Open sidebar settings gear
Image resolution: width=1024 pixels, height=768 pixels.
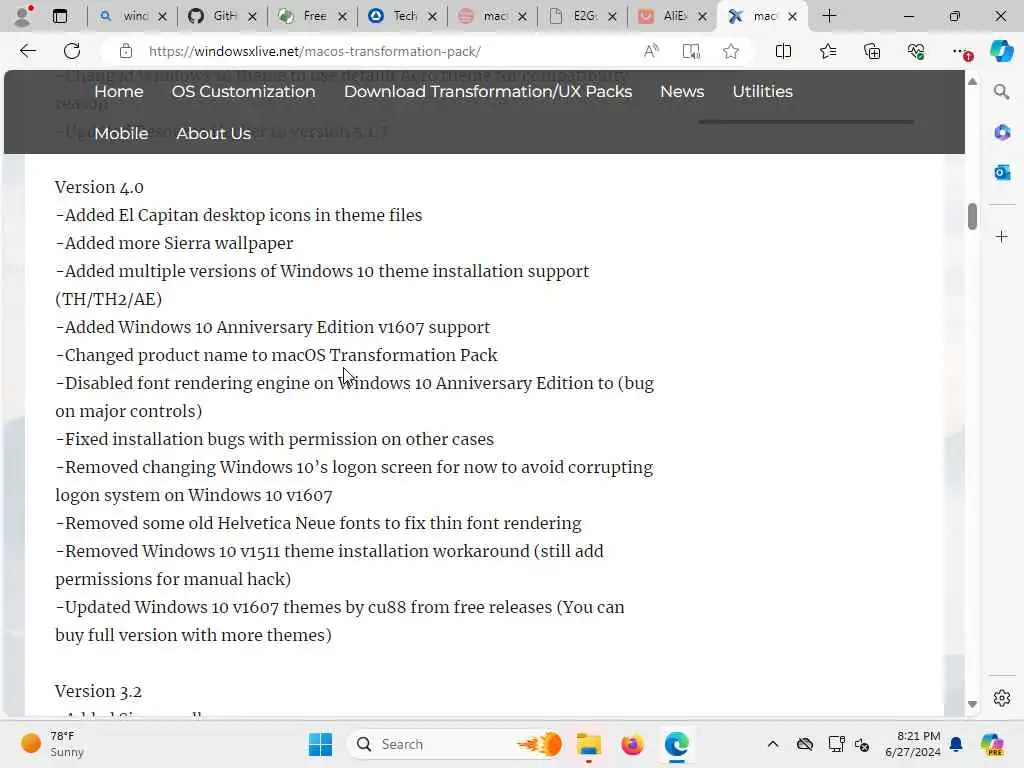coord(1002,698)
